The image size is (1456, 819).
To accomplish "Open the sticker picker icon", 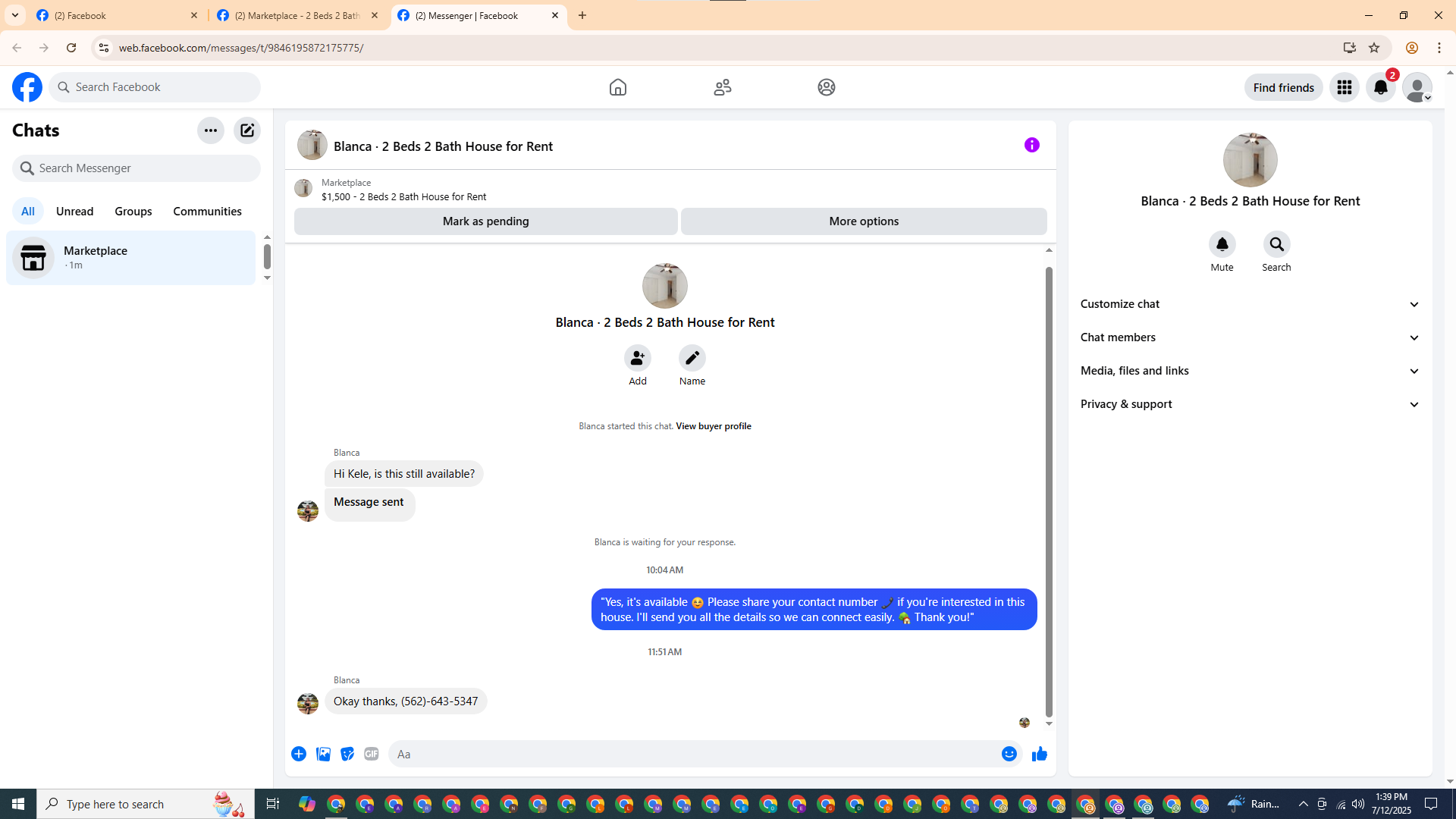I will point(347,754).
